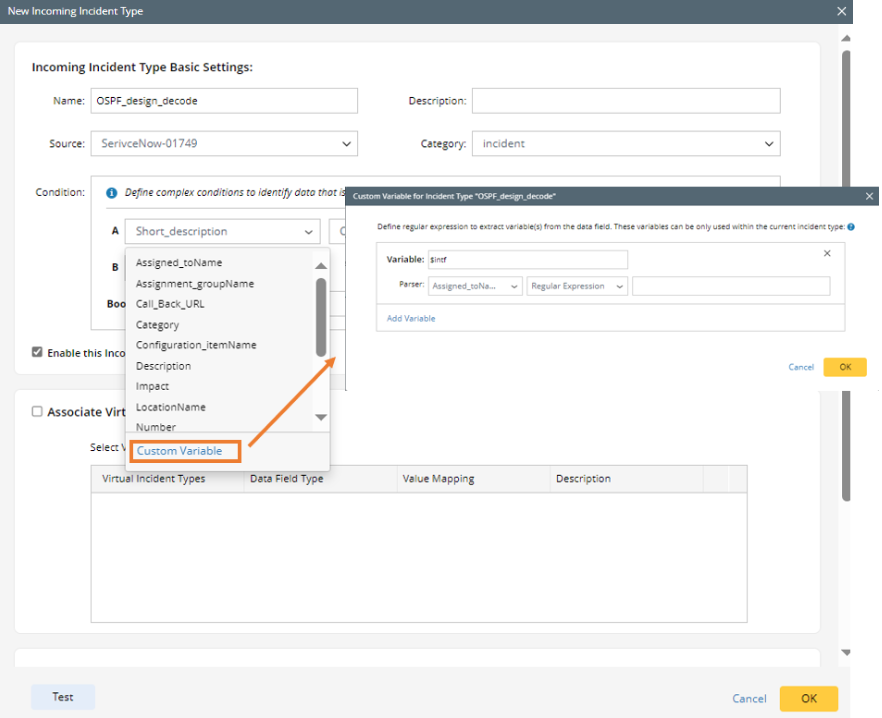Click the Add Variable link
Viewport: 882px width, 718px height.
pyautogui.click(x=411, y=318)
